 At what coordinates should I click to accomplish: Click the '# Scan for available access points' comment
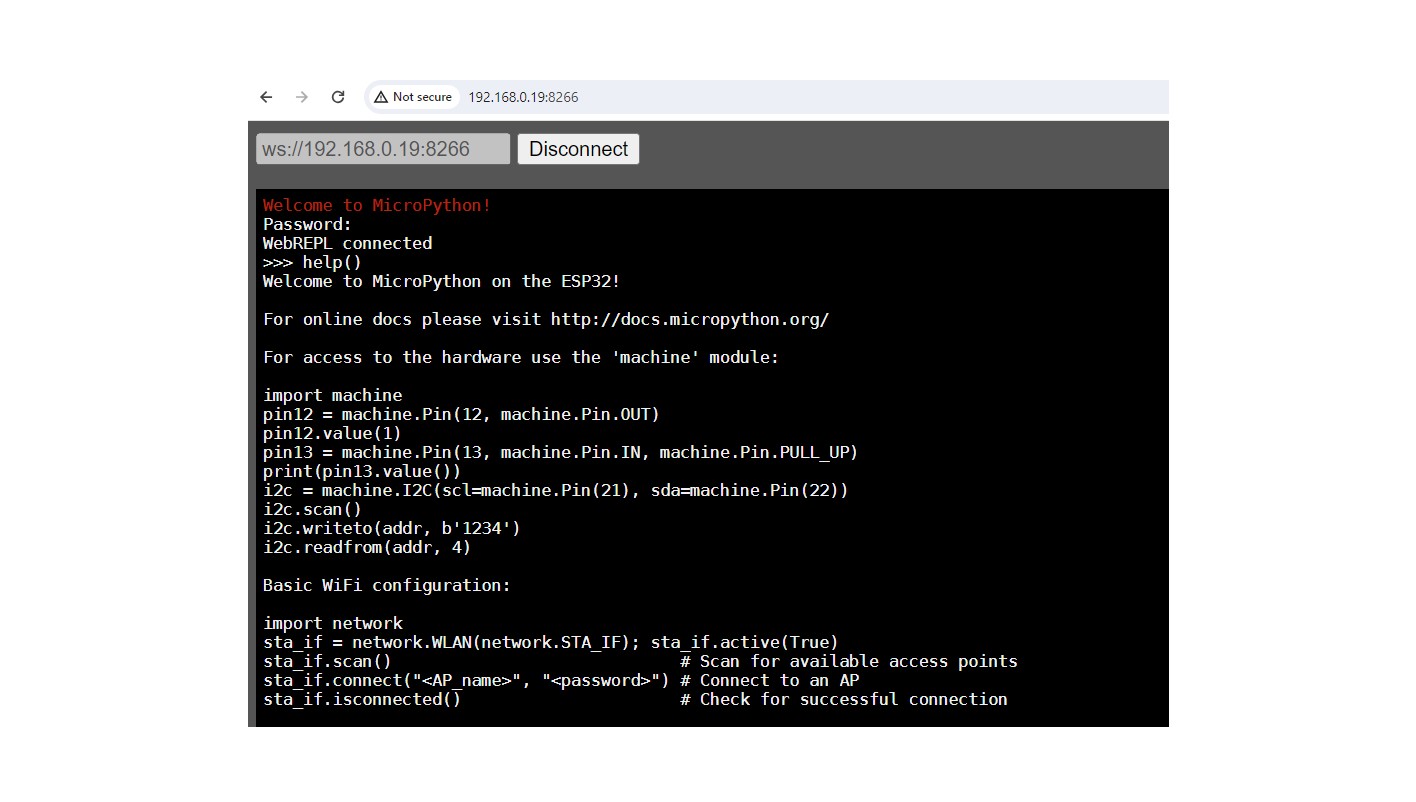(848, 661)
